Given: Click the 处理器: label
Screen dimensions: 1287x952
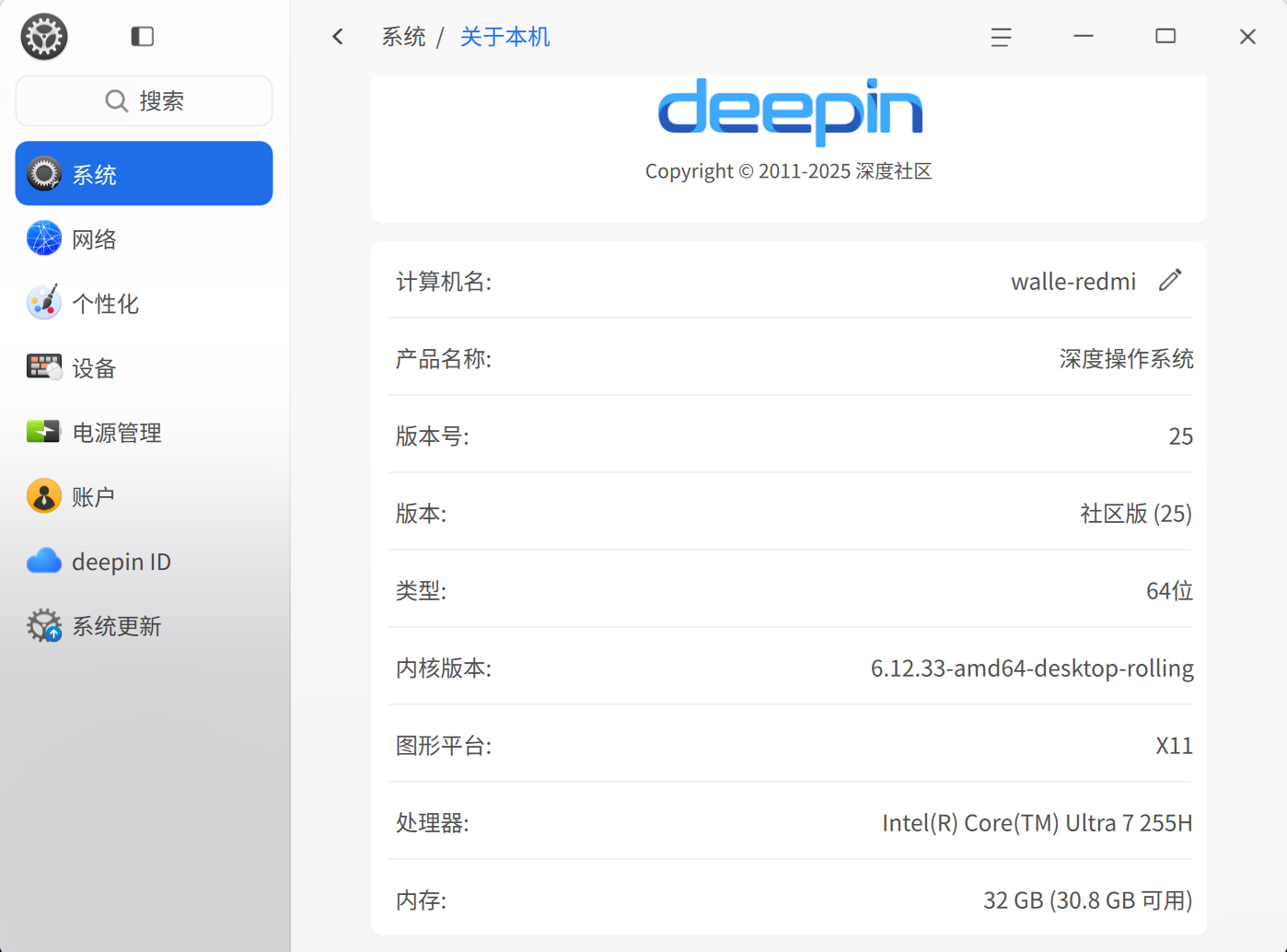Looking at the screenshot, I should (433, 822).
